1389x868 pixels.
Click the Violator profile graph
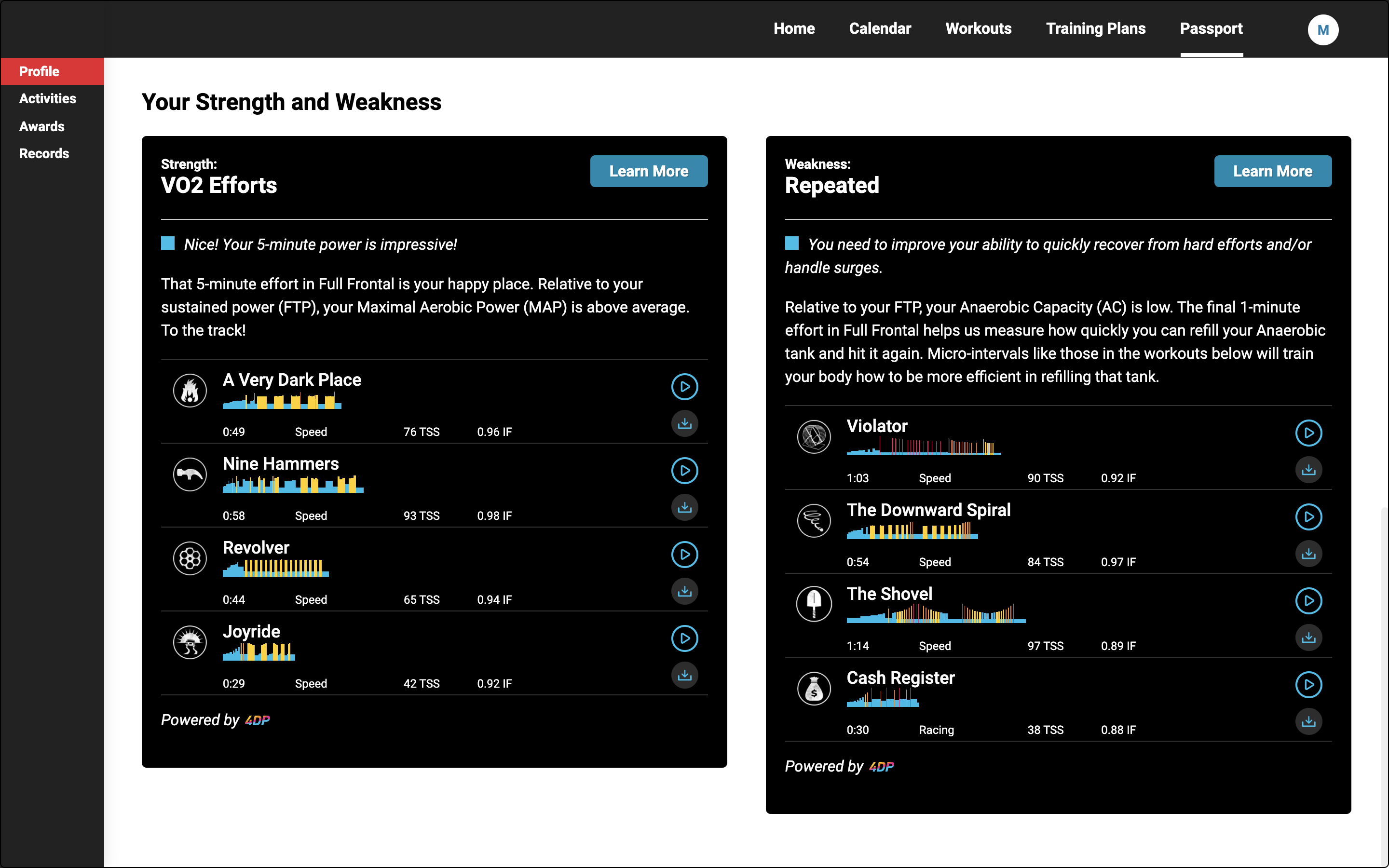point(924,446)
